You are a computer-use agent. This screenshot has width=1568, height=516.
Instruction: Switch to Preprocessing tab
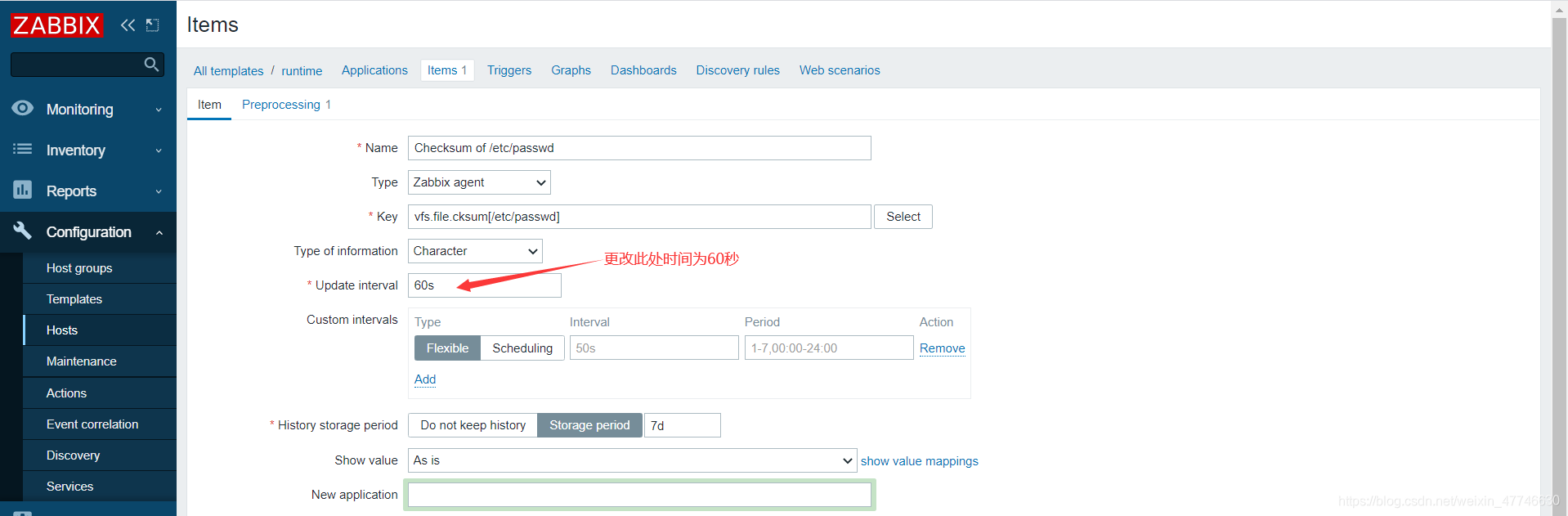coord(286,105)
